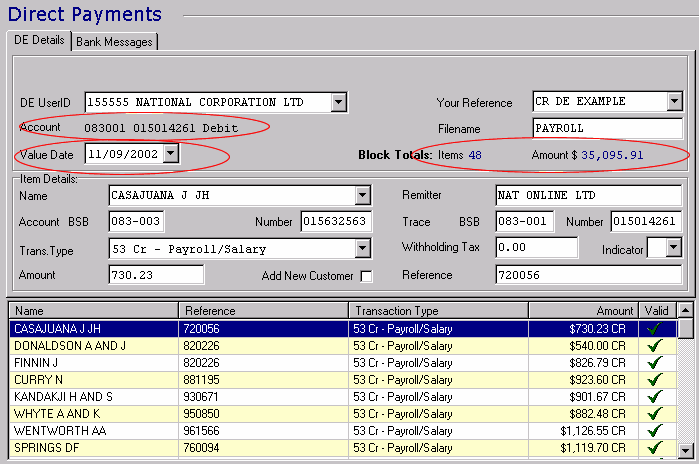
Task: Select the FINNIN J row
Action: point(343,363)
